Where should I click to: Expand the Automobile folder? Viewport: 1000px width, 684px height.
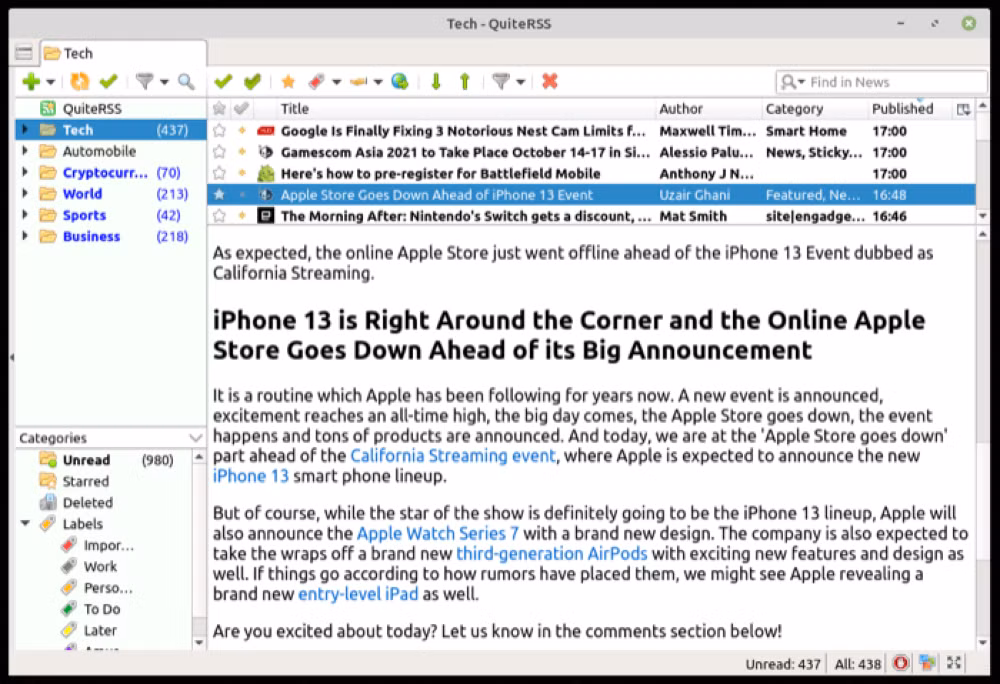pos(25,151)
